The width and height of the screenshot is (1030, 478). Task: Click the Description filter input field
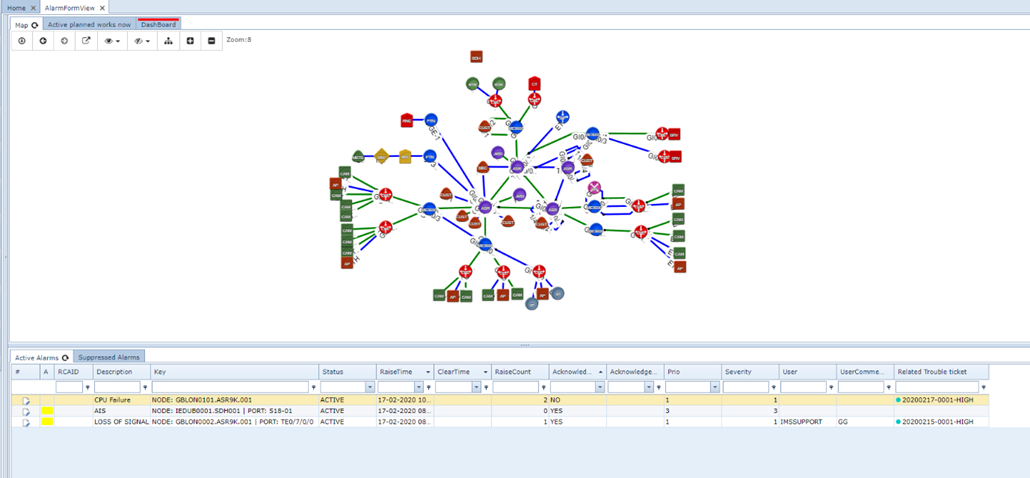pyautogui.click(x=117, y=387)
